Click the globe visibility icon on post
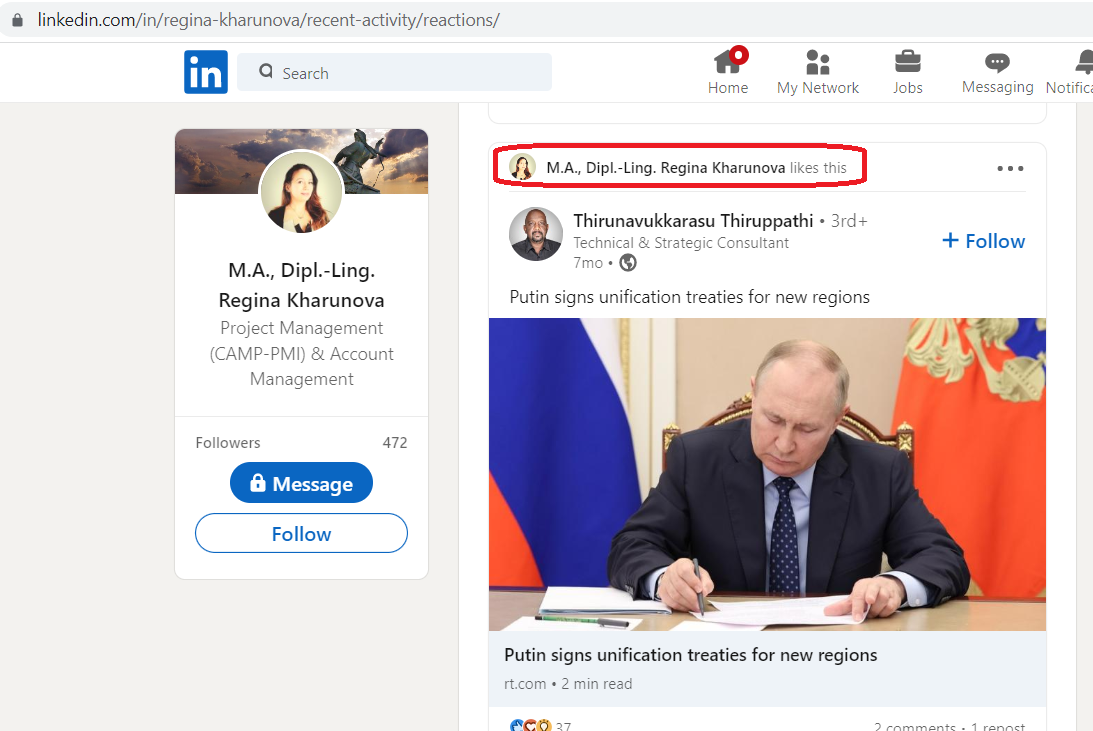 [628, 263]
